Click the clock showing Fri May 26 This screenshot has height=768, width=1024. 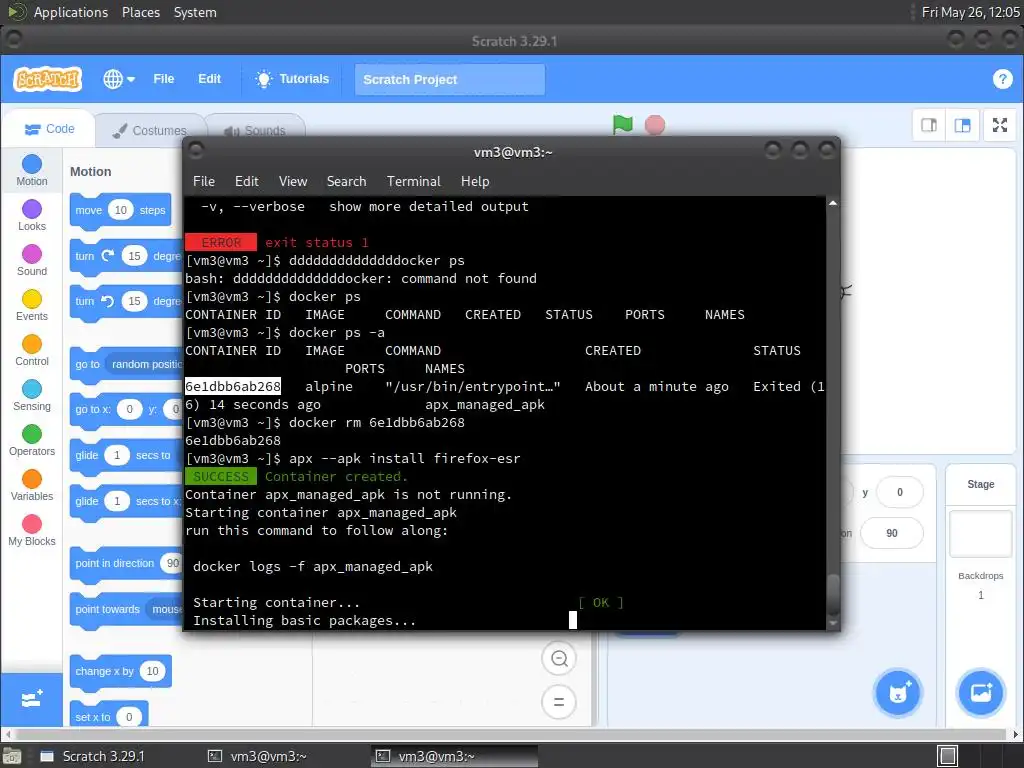pyautogui.click(x=970, y=12)
